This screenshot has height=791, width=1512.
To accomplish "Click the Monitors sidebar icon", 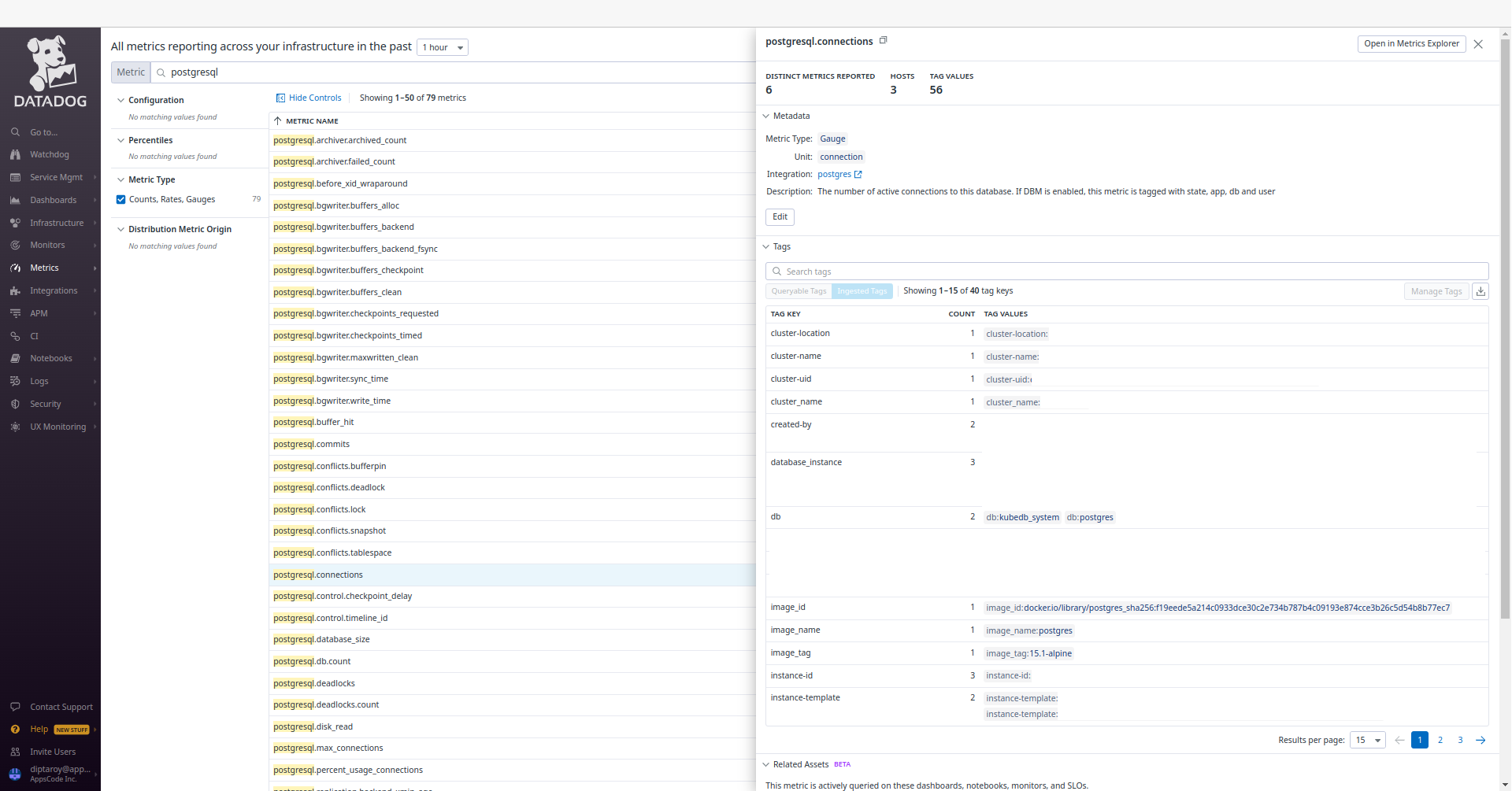I will pos(16,245).
